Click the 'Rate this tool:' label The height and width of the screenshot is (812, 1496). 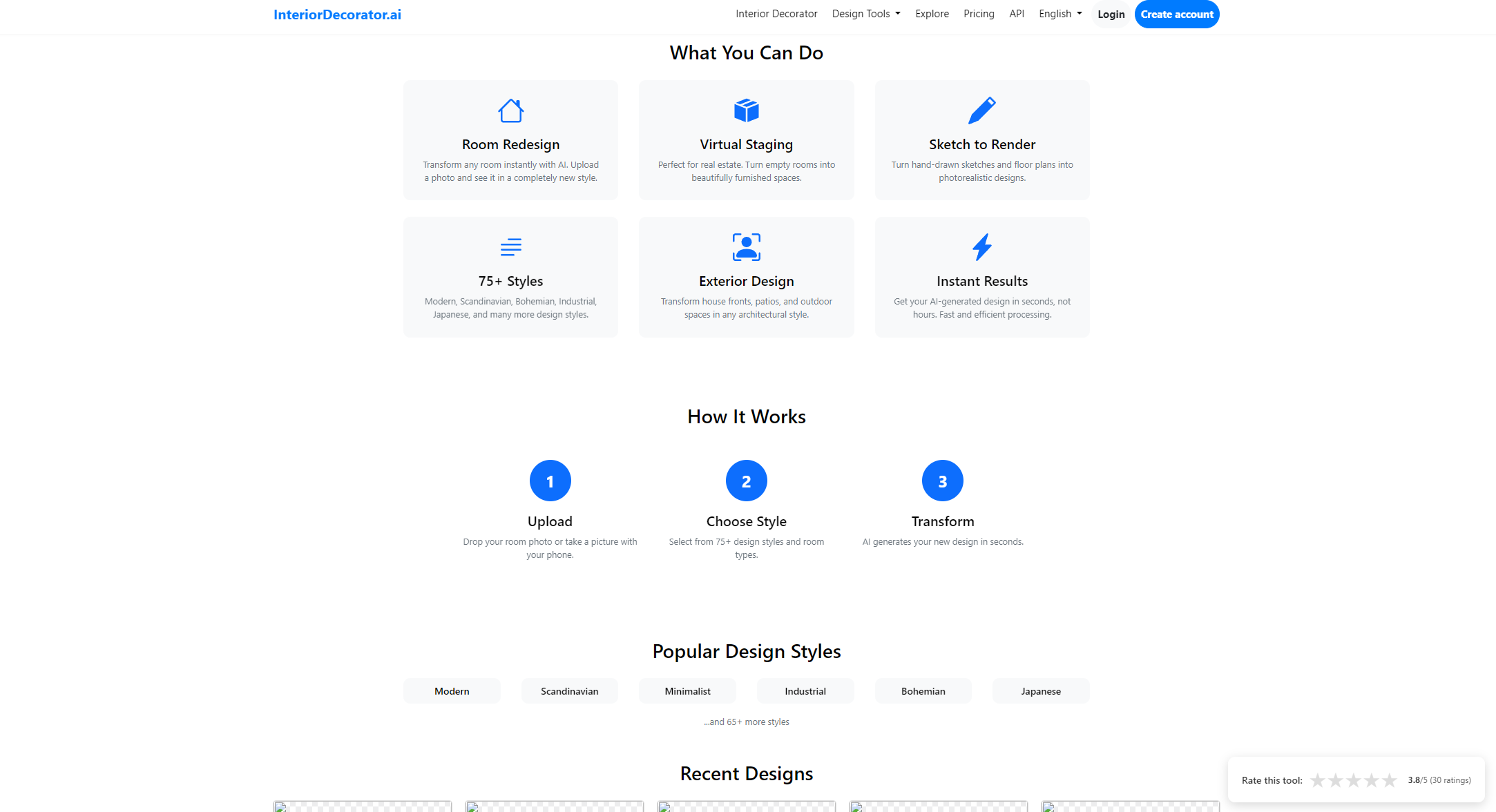click(1272, 780)
